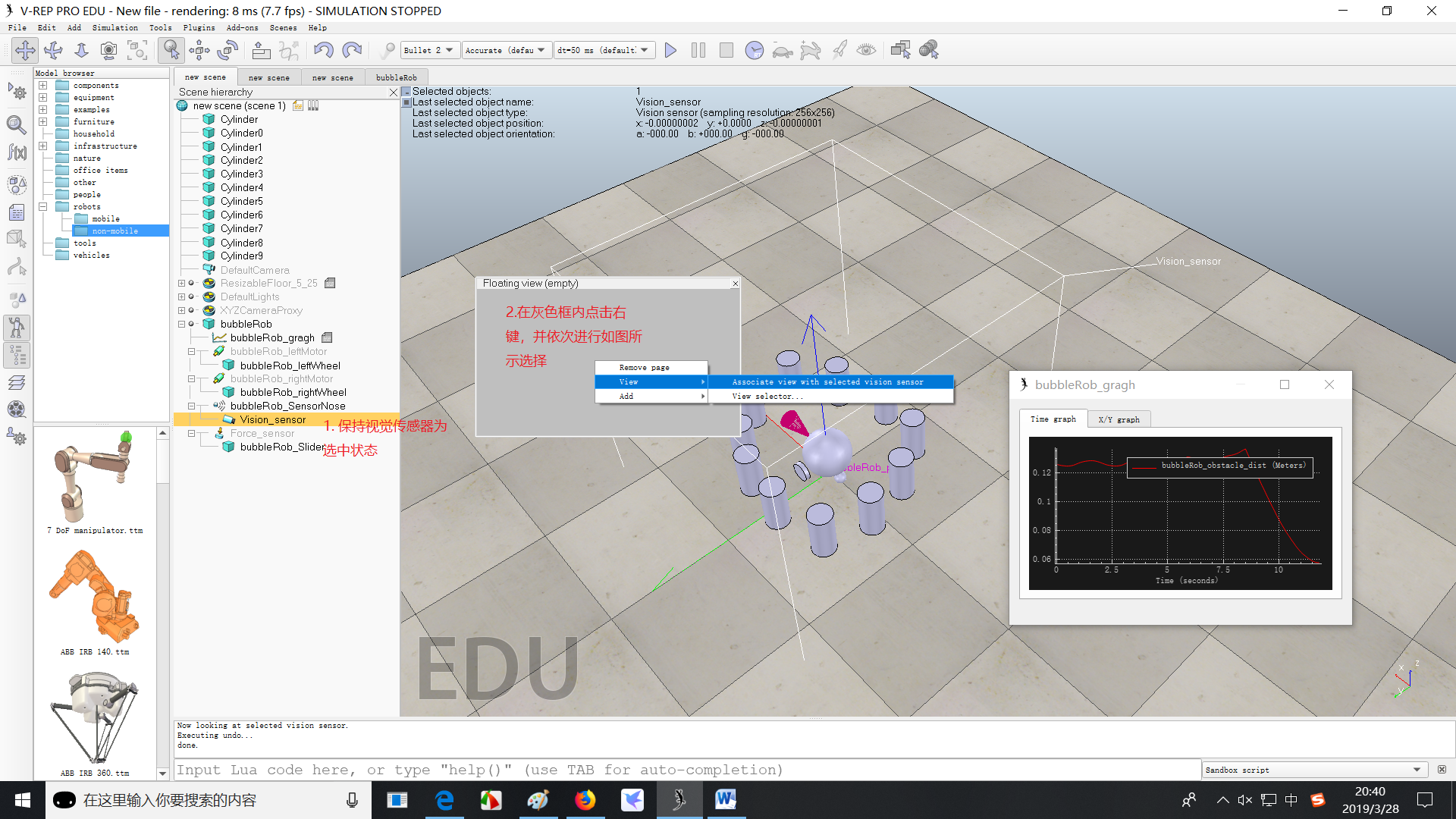Toggle threaded rendering rocket icon
This screenshot has height=819, width=1456.
839,50
